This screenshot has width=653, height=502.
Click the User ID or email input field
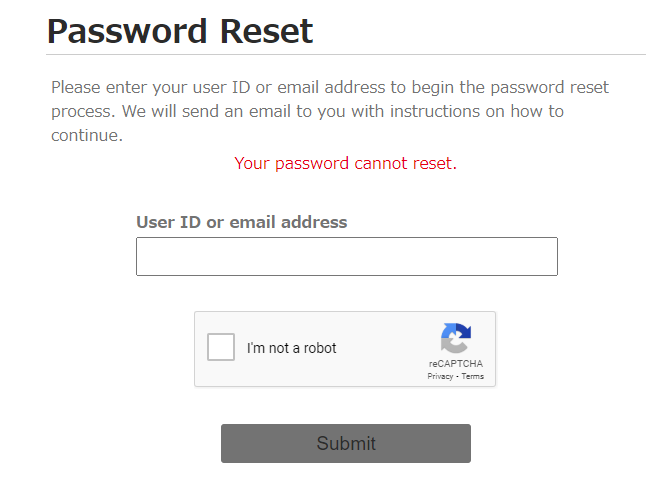click(x=346, y=256)
